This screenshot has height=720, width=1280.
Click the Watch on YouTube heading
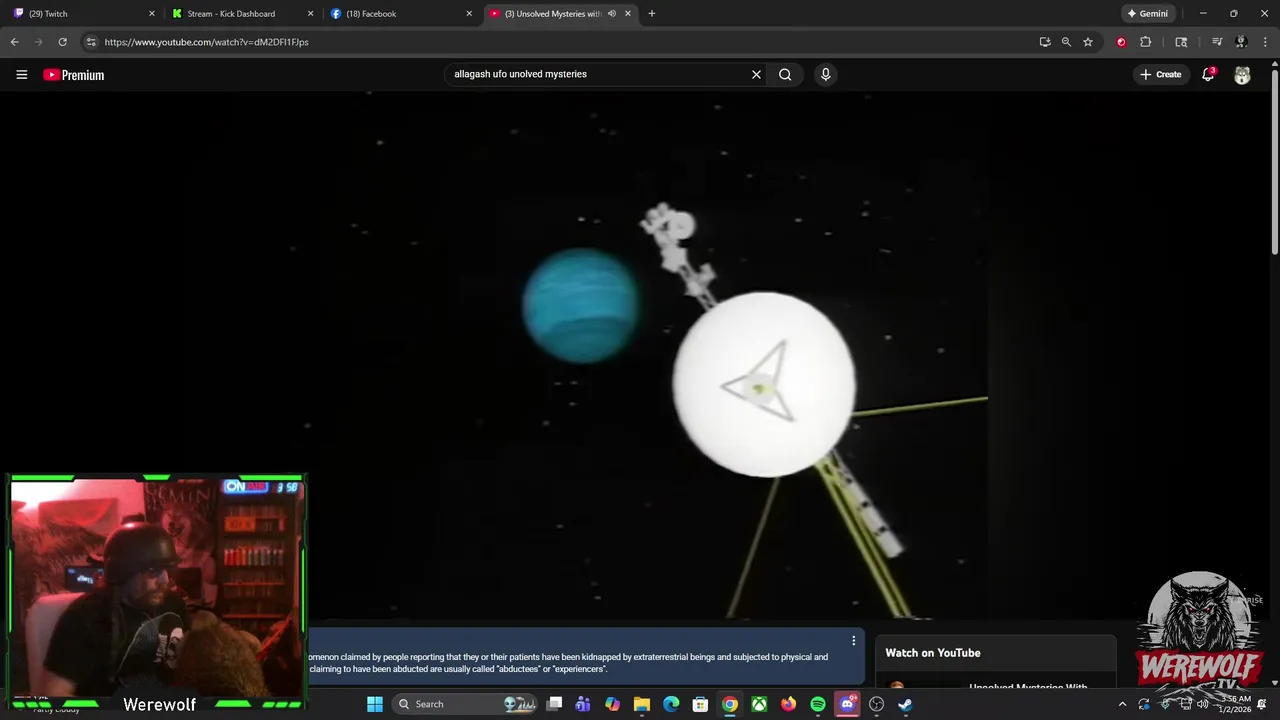pyautogui.click(x=933, y=653)
